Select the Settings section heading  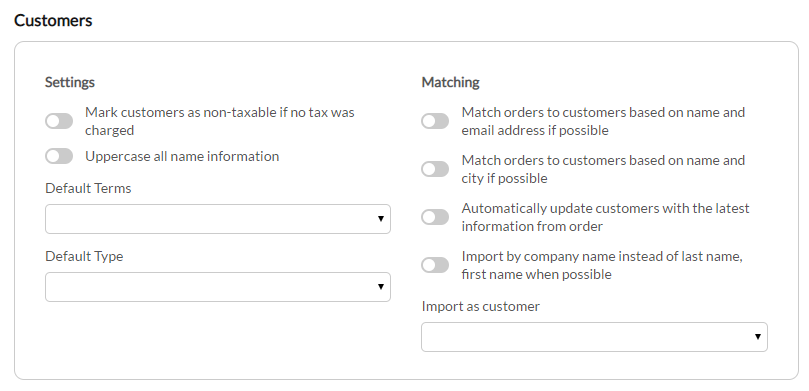[70, 82]
